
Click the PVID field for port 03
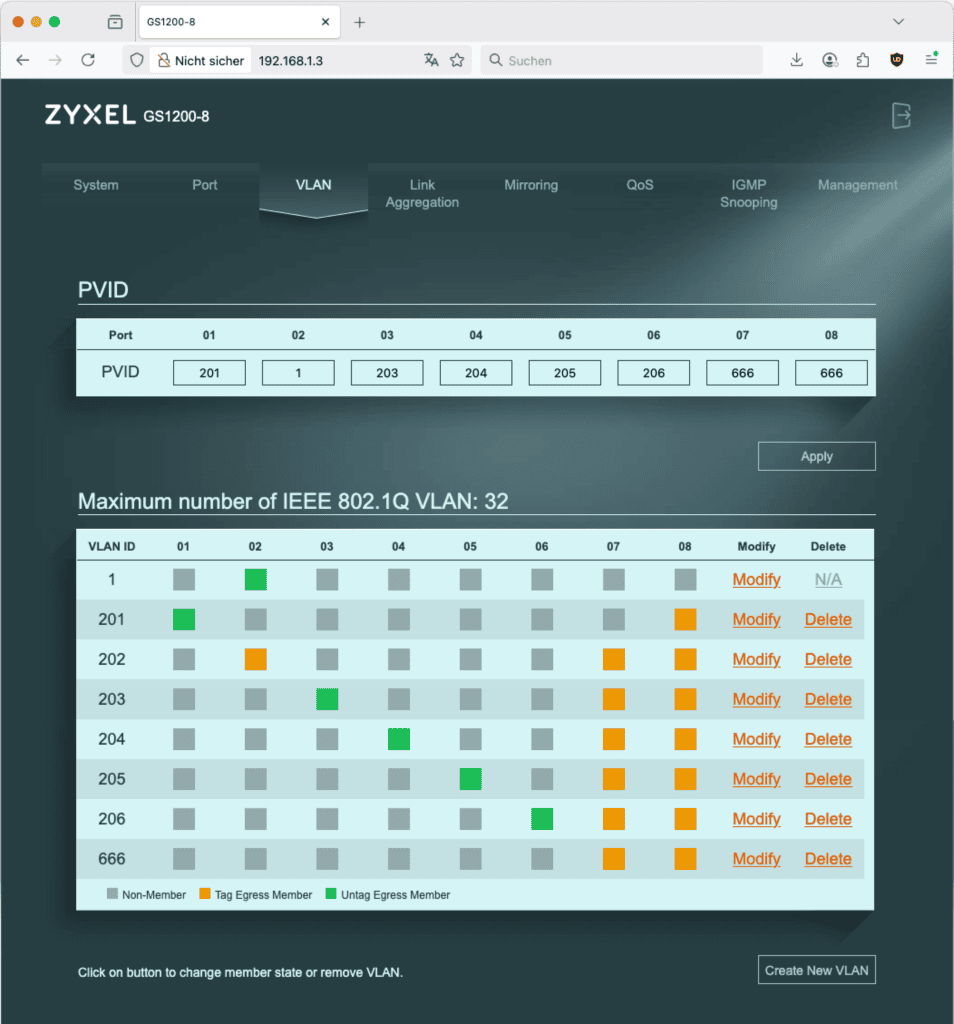[x=387, y=373]
